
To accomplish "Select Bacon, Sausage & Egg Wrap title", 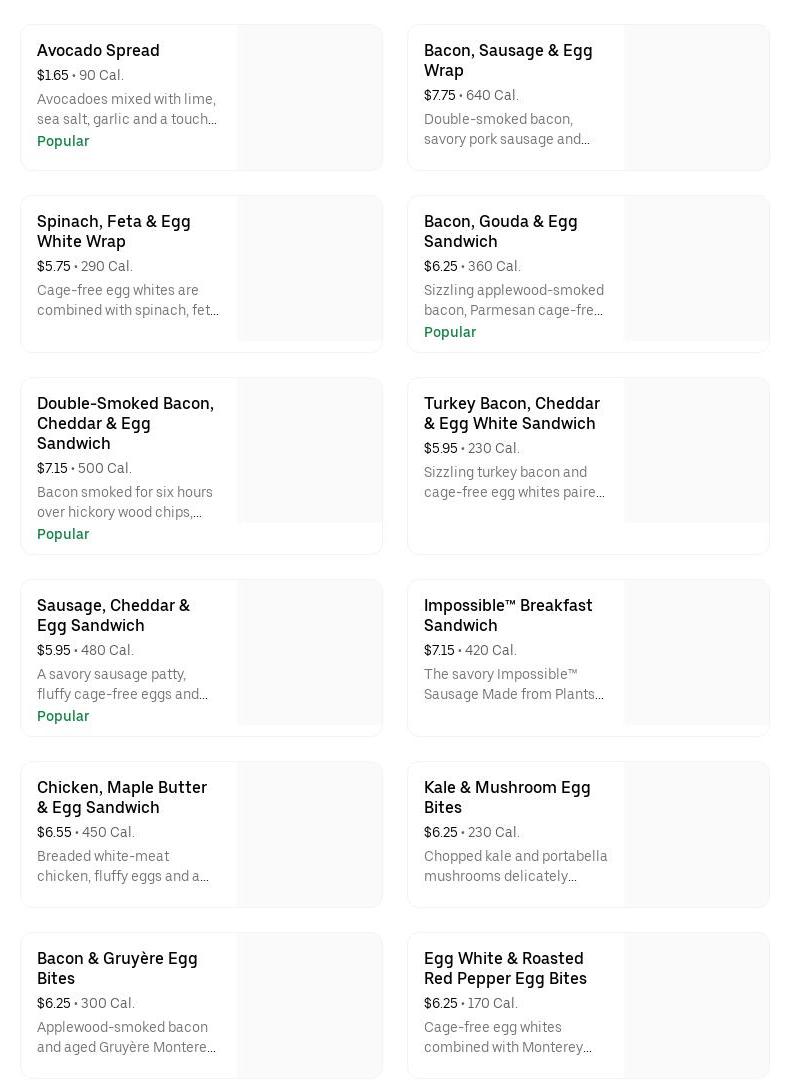I will 508,60.
